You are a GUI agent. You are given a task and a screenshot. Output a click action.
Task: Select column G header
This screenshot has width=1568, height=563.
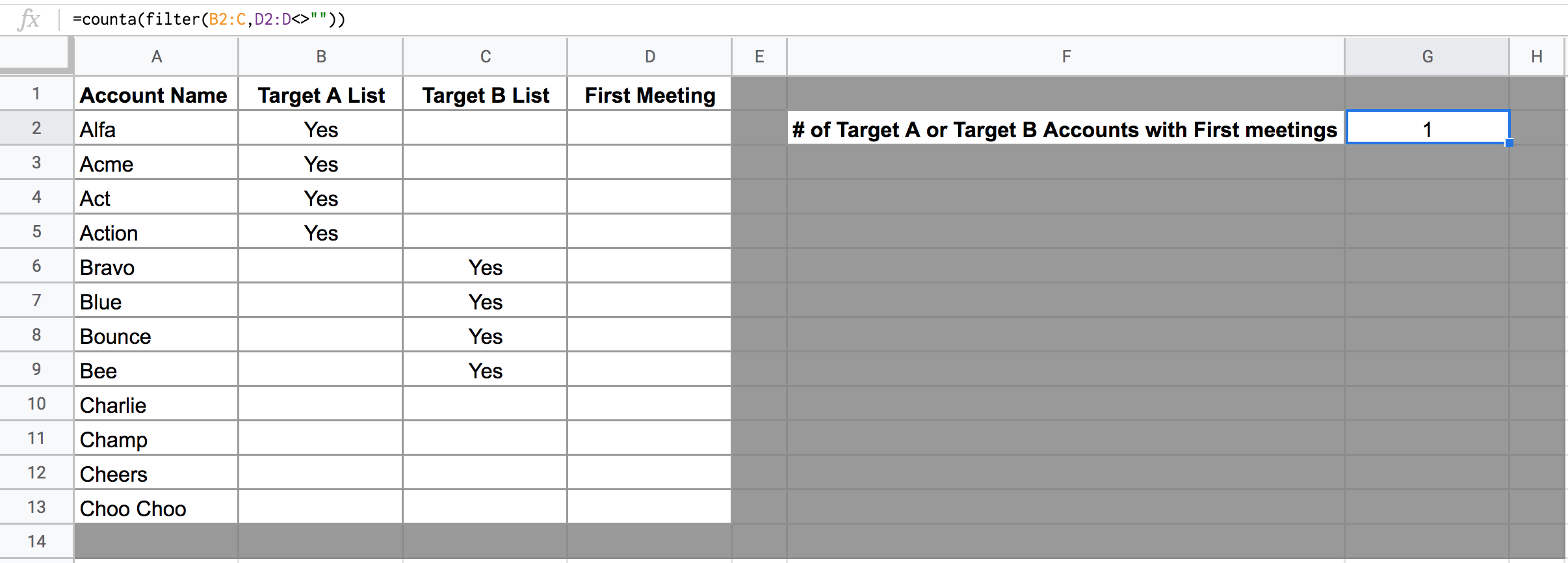pos(1427,57)
